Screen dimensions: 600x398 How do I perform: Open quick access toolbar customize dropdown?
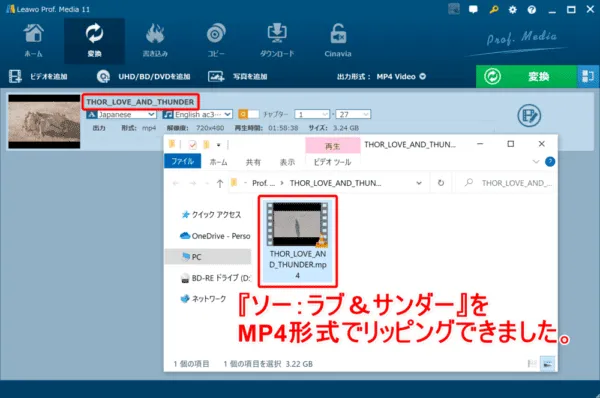pyautogui.click(x=218, y=145)
